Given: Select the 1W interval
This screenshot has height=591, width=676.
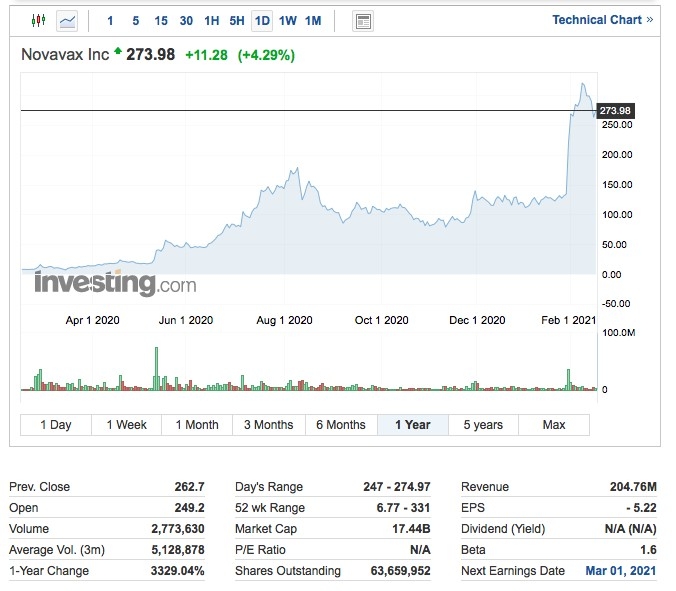Looking at the screenshot, I should tap(288, 21).
